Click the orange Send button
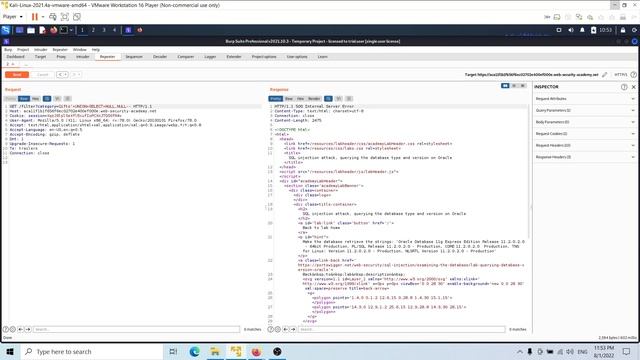The width and height of the screenshot is (640, 360). [x=17, y=75]
